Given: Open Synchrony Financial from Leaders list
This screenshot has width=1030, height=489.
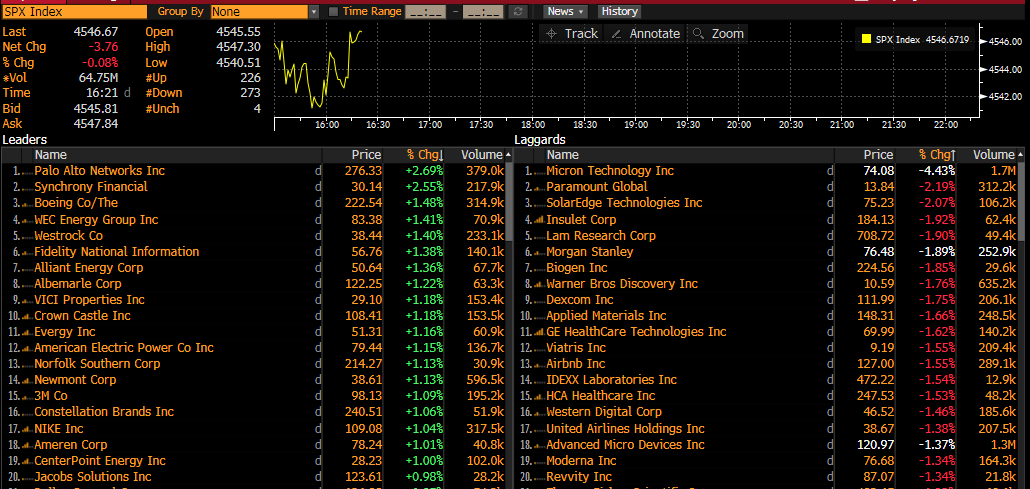Looking at the screenshot, I should 91,187.
